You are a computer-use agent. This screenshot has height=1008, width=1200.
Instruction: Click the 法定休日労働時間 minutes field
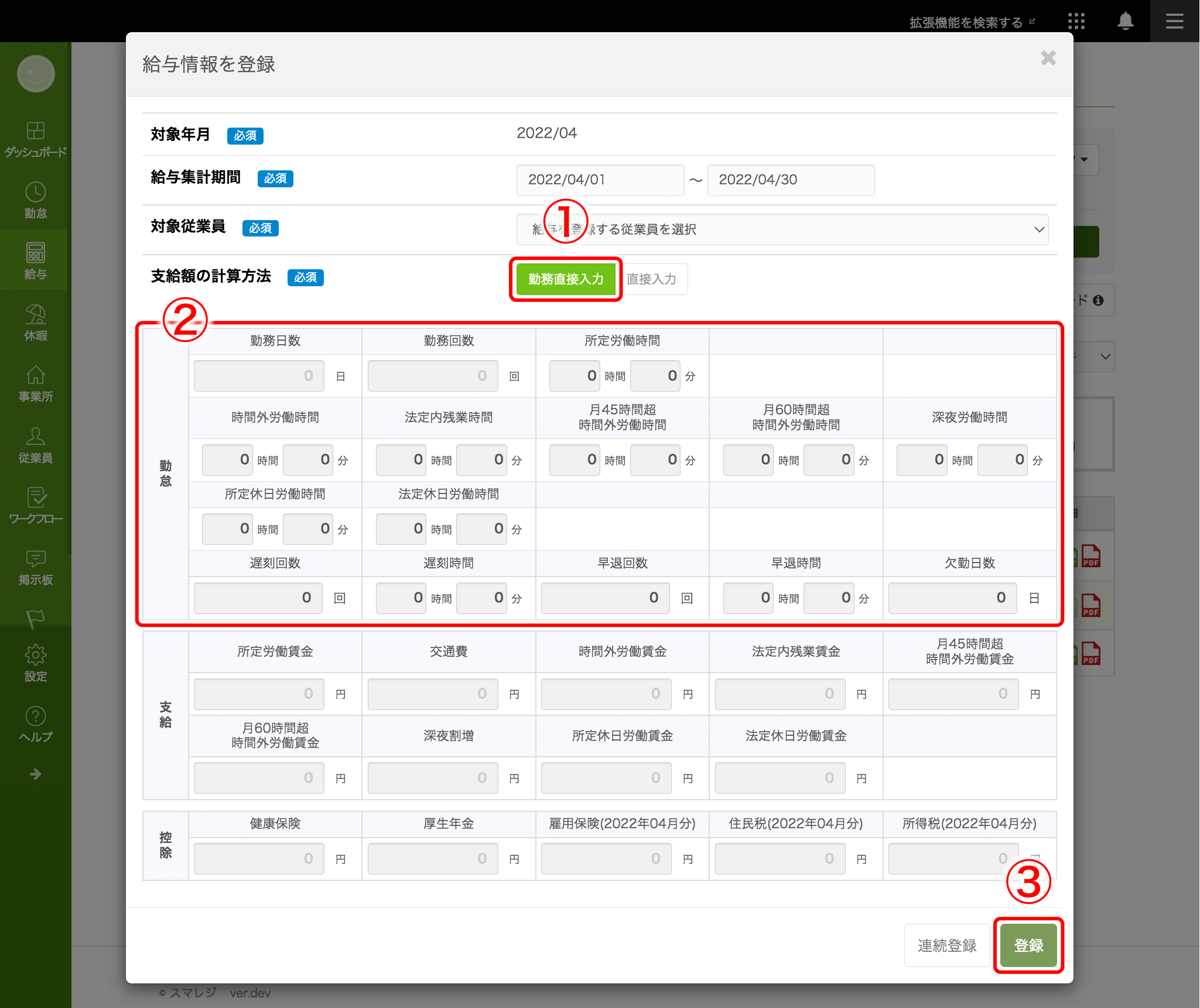481,529
